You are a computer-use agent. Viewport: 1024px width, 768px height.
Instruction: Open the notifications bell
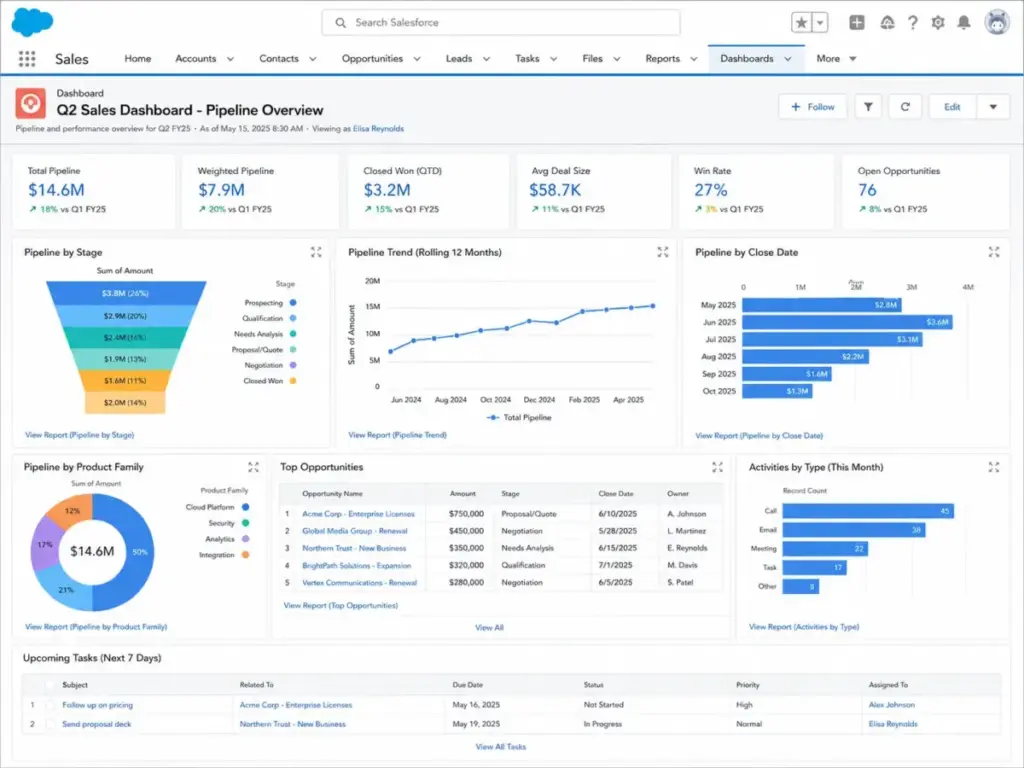[x=963, y=22]
